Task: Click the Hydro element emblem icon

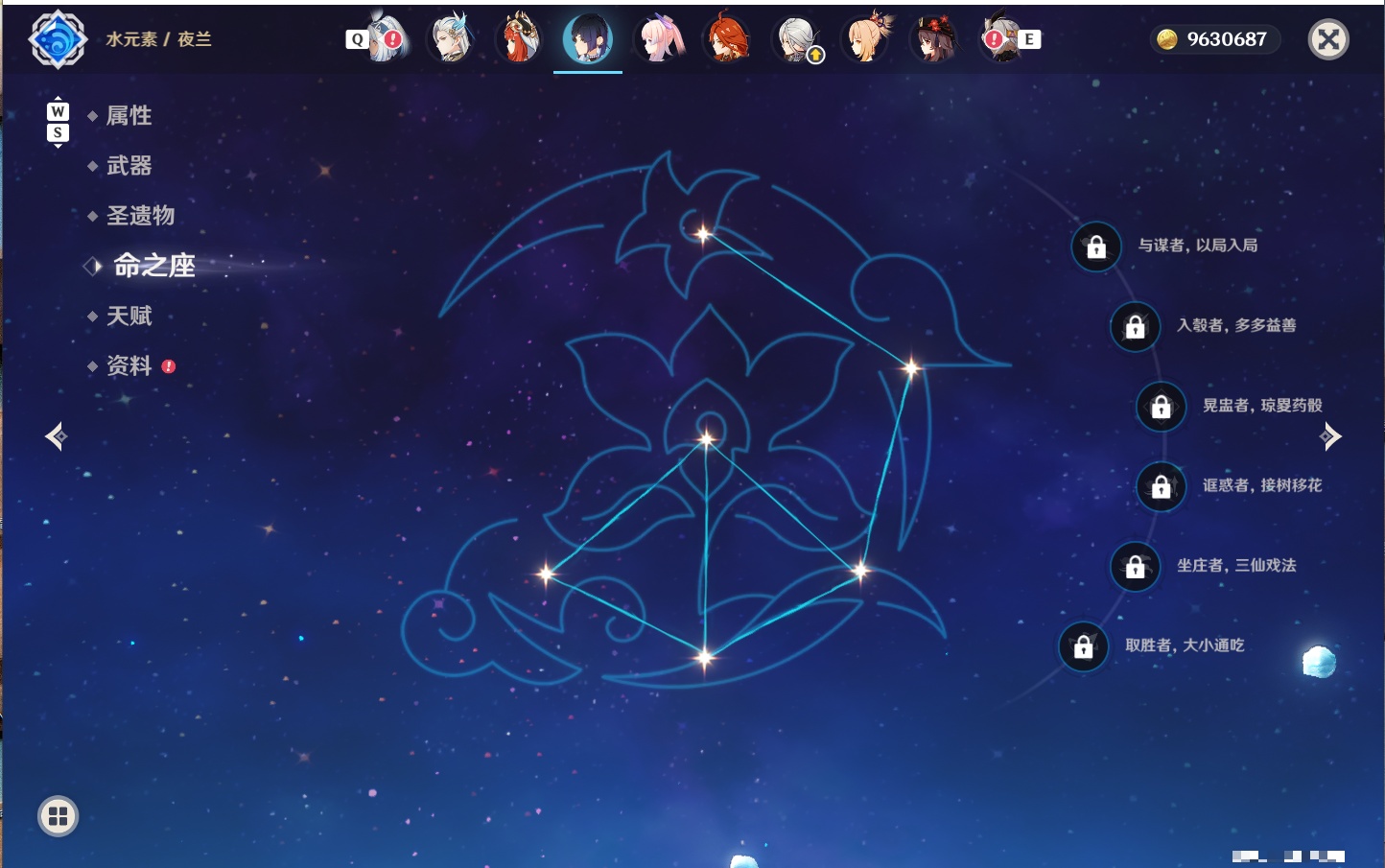Action: click(x=58, y=39)
